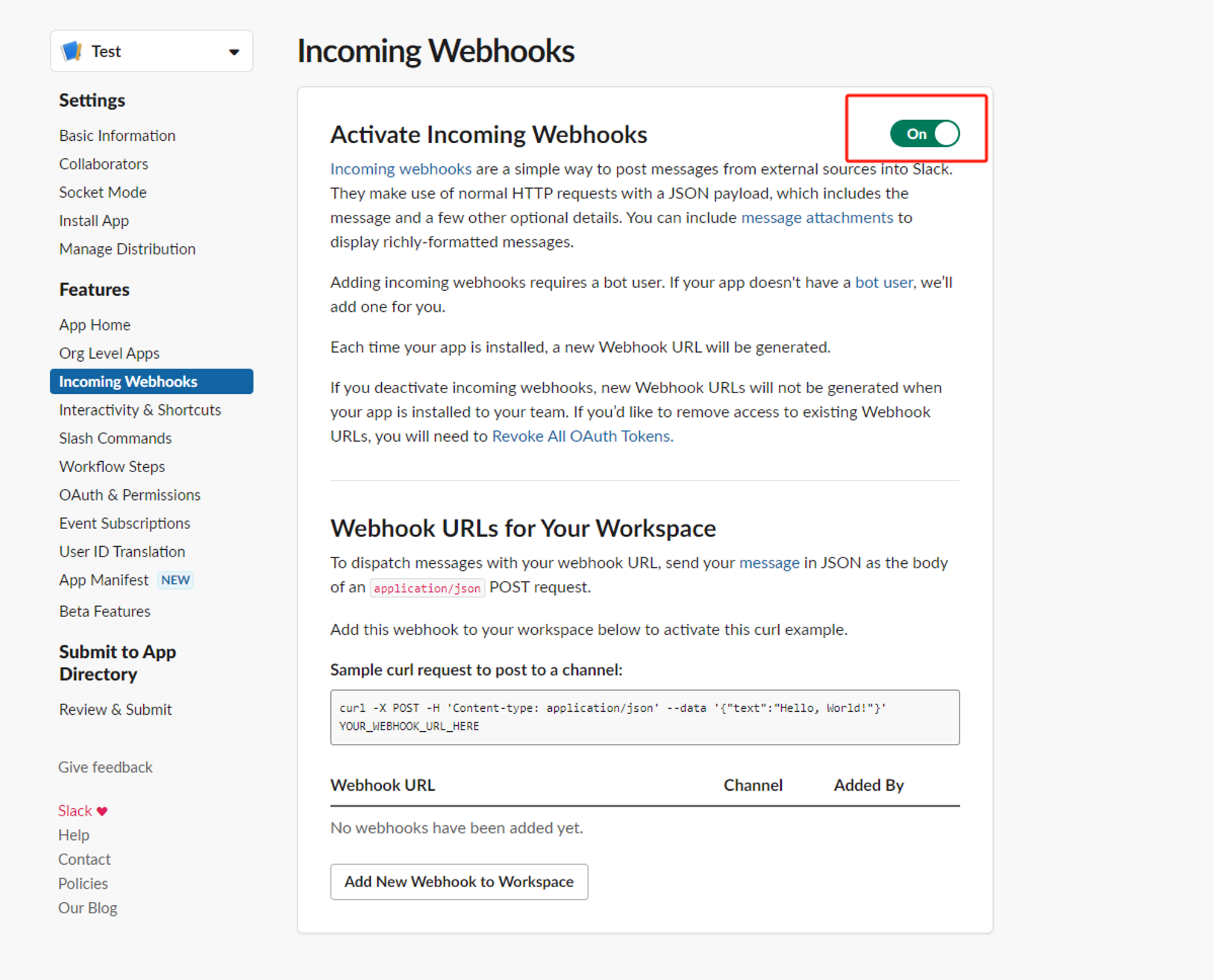Viewport: 1214px width, 980px height.
Task: Open the message attachments link
Action: pos(817,217)
